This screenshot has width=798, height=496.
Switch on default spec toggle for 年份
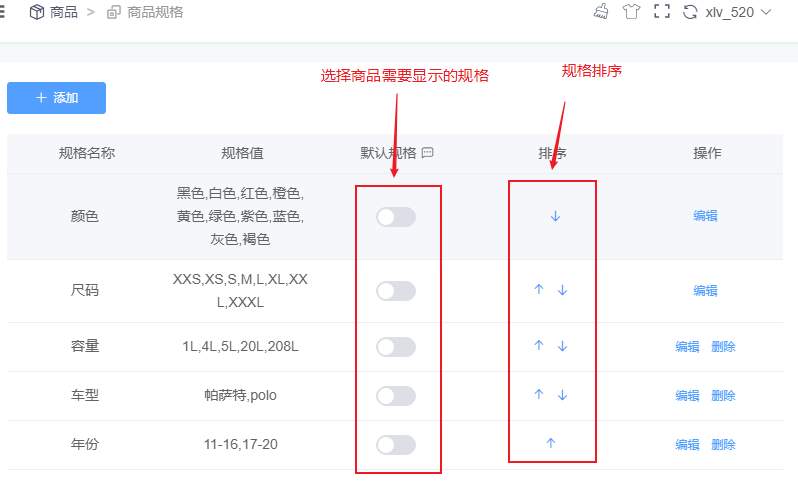point(396,445)
